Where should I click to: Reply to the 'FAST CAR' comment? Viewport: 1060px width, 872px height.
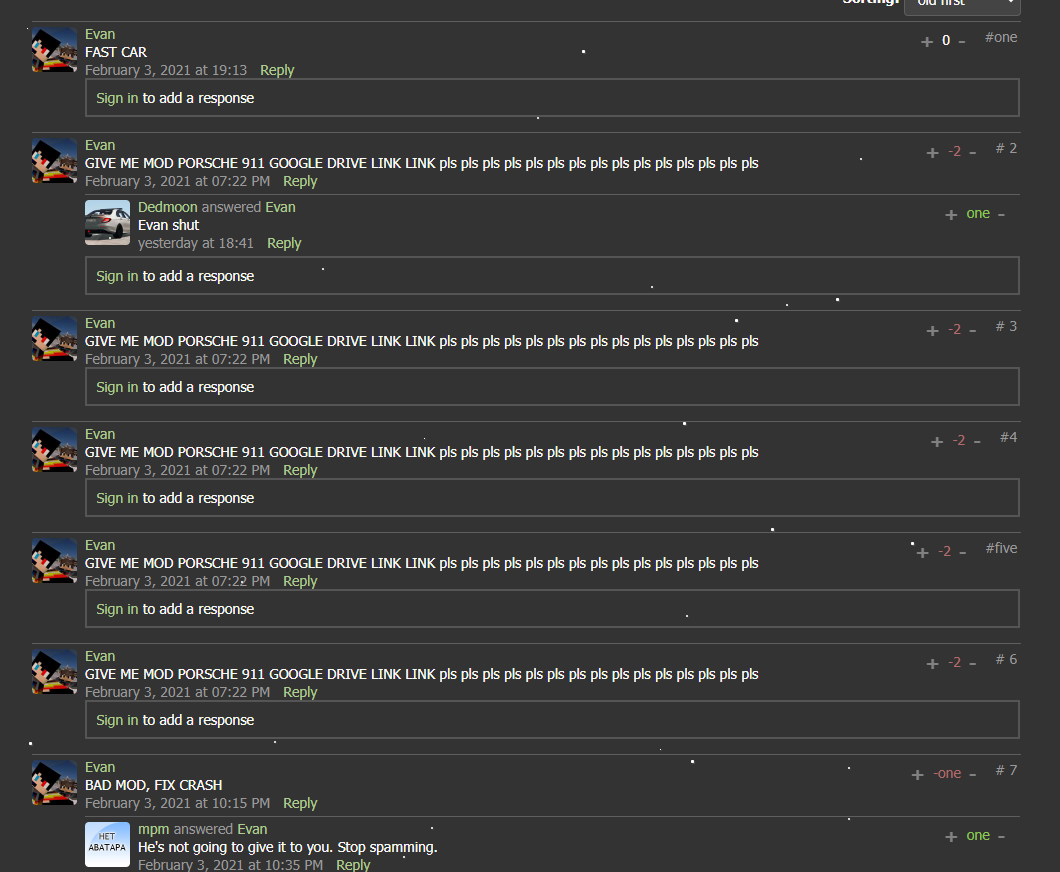click(x=277, y=70)
